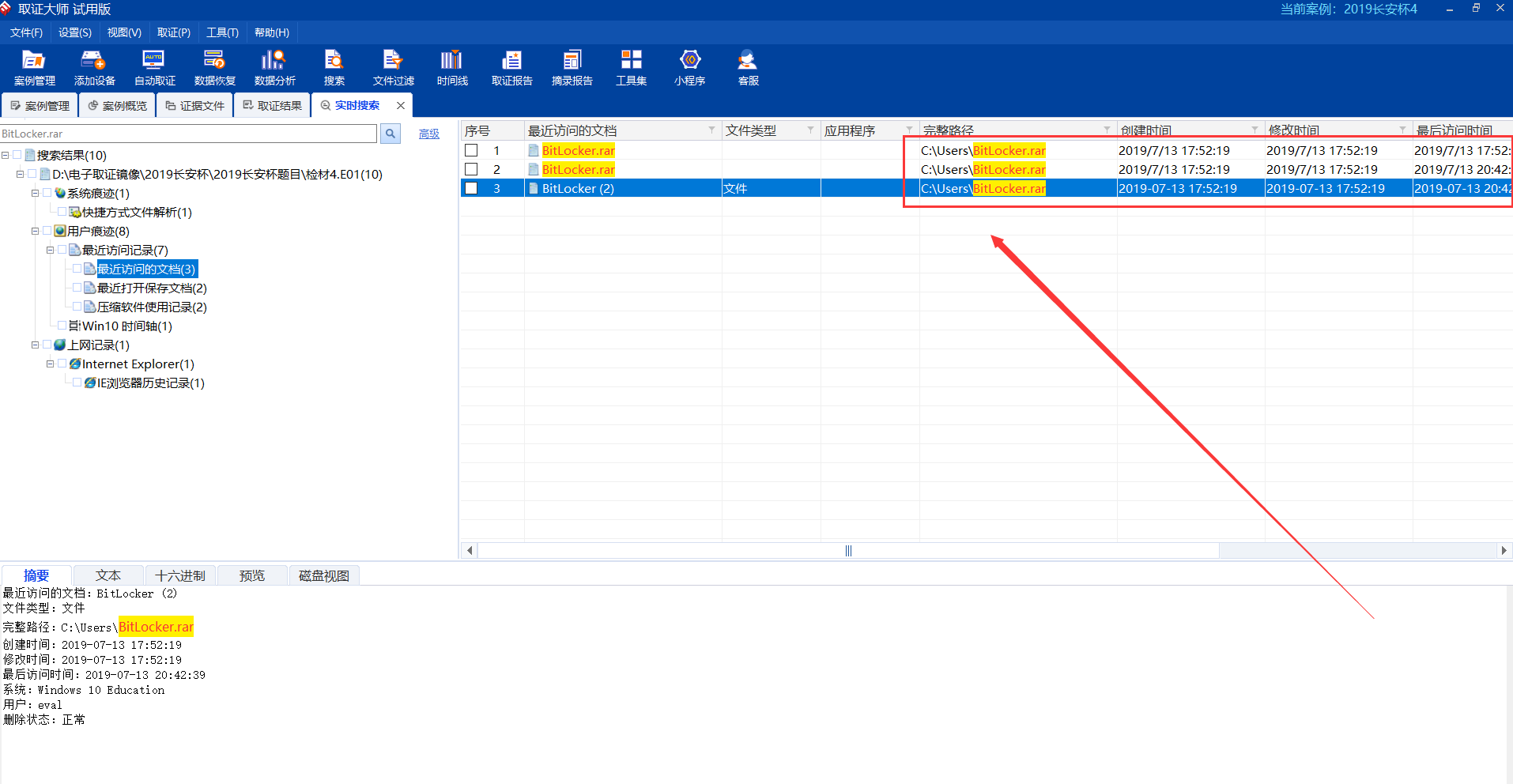This screenshot has width=1513, height=784.
Task: Switch to the 取证结果 tab
Action: pos(272,105)
